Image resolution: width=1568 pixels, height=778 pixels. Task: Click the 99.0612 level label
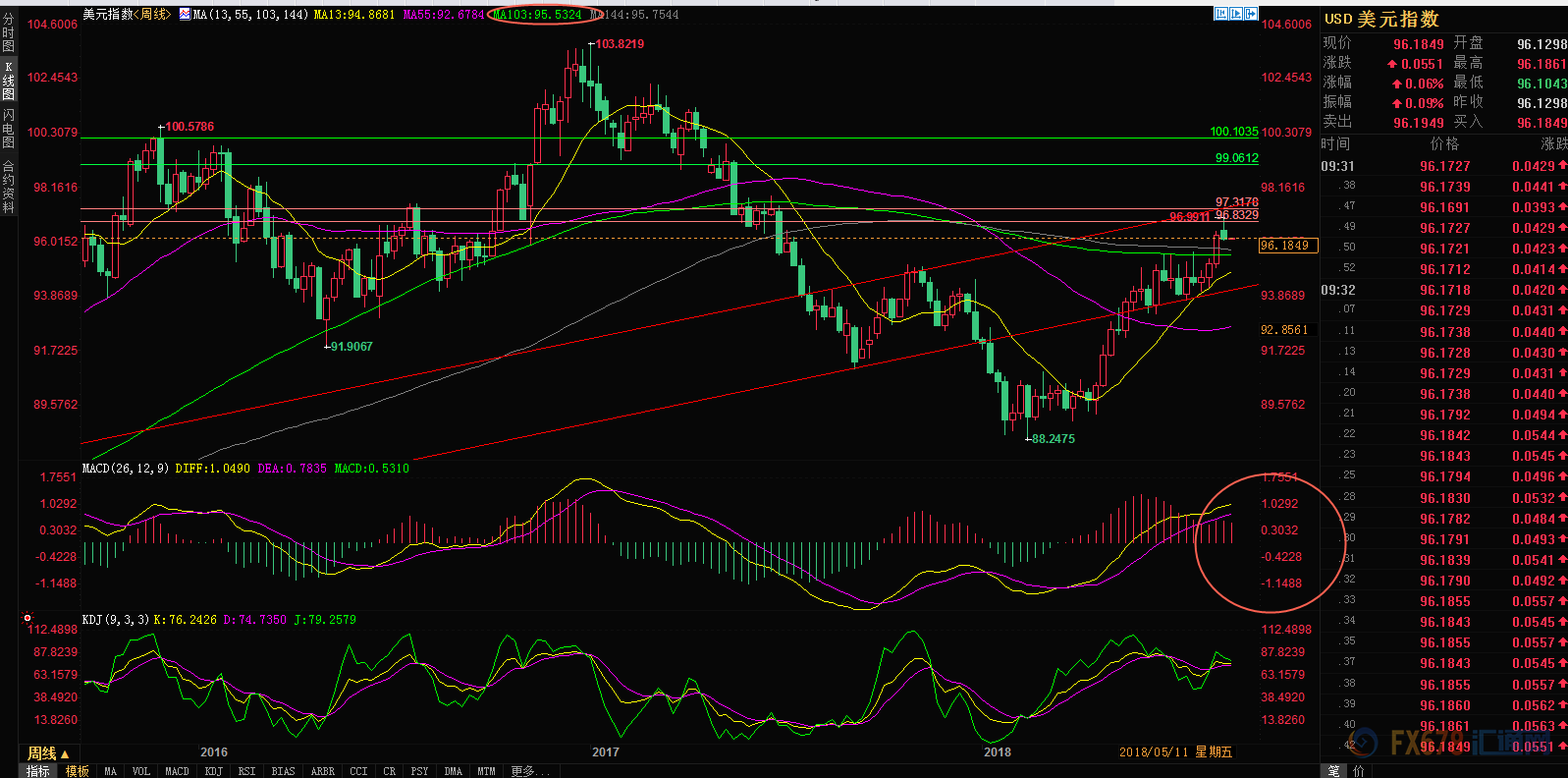1237,158
